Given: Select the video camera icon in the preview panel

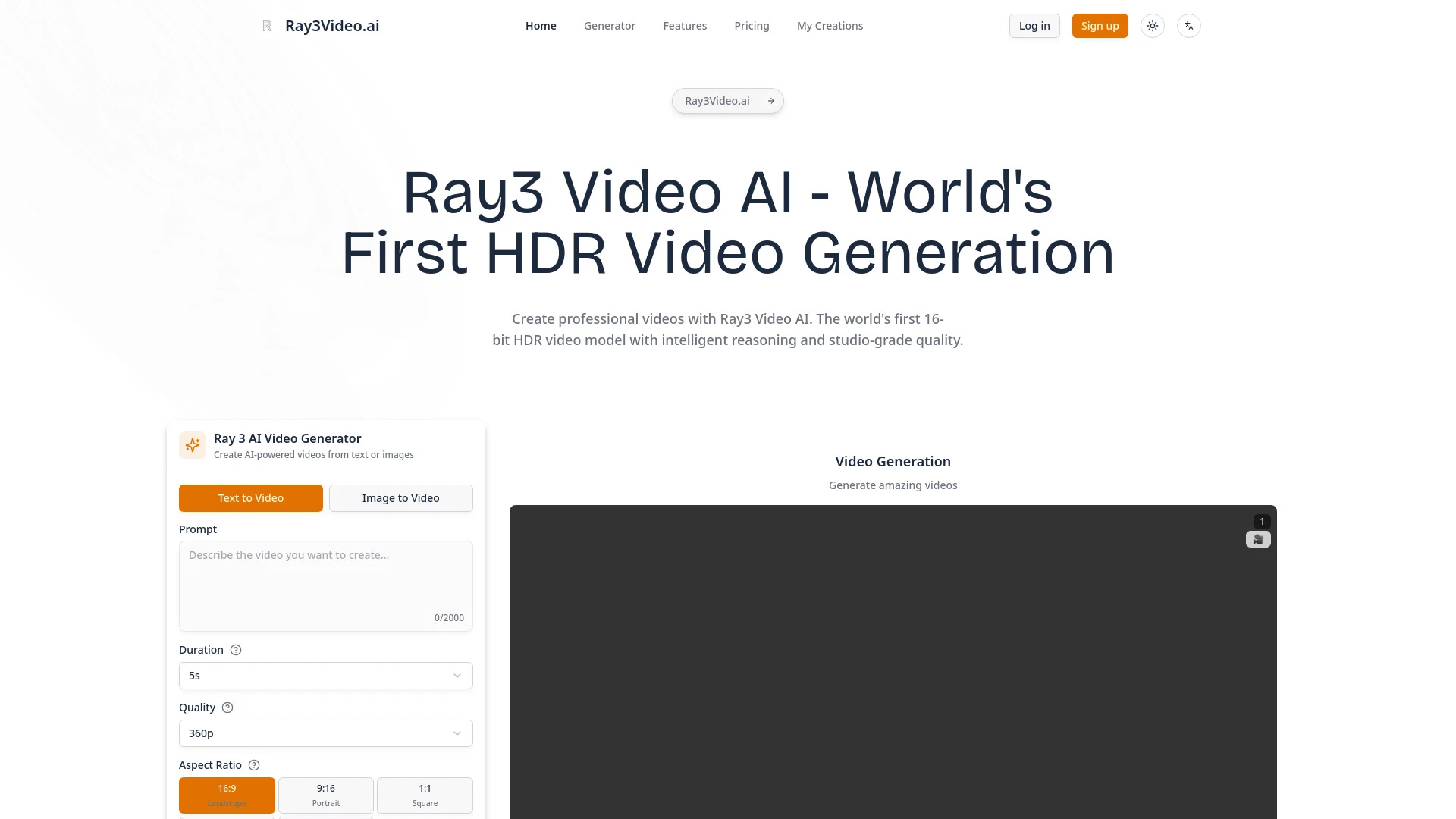Looking at the screenshot, I should (1258, 538).
